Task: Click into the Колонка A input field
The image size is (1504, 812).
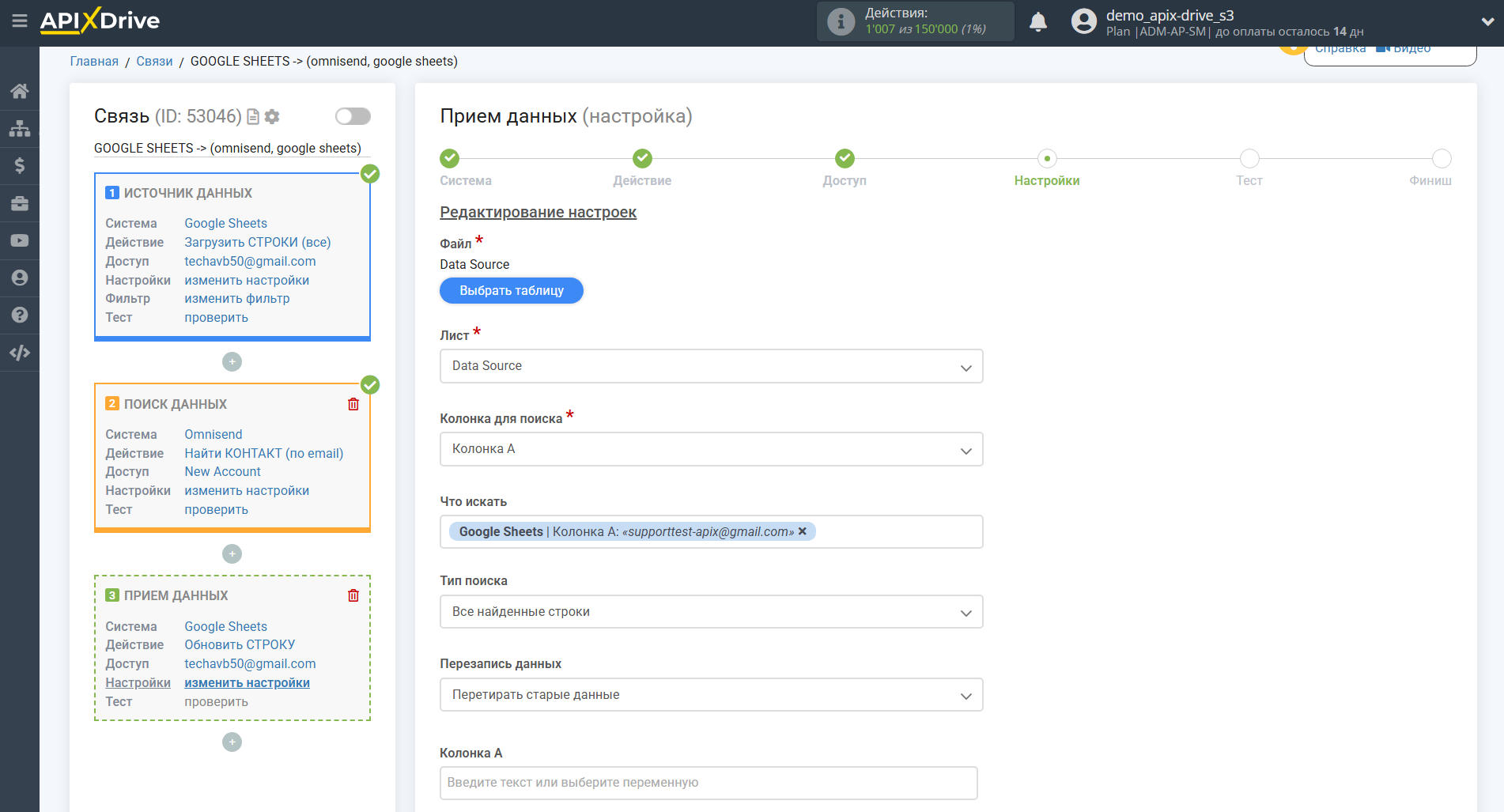Action: tap(709, 783)
